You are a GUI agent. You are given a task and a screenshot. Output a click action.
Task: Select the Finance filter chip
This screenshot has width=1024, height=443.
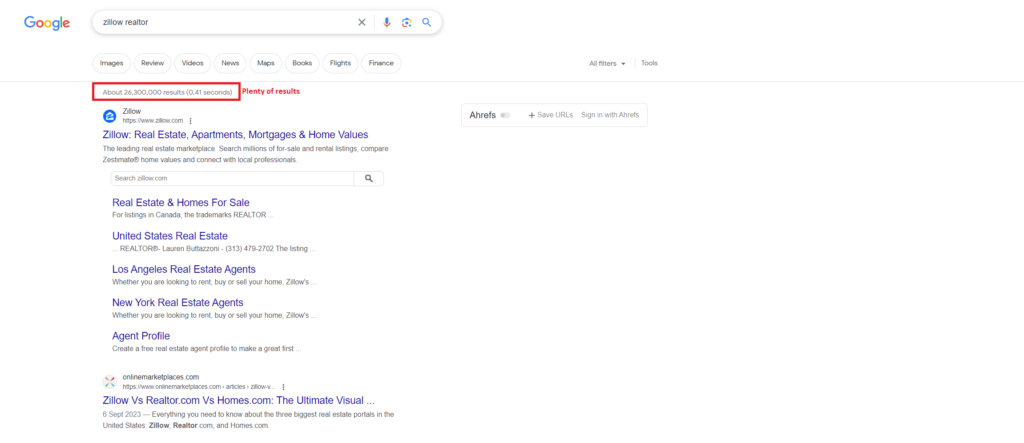(381, 63)
